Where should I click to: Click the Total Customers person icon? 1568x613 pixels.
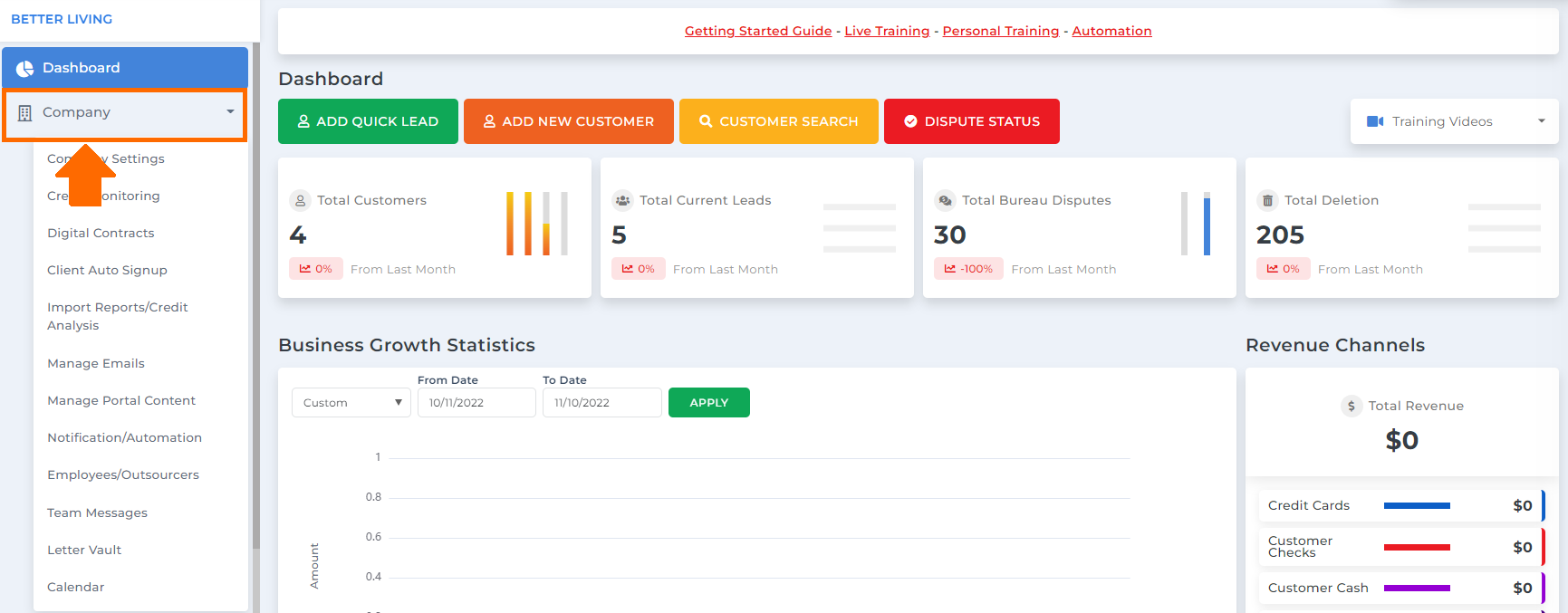[300, 201]
